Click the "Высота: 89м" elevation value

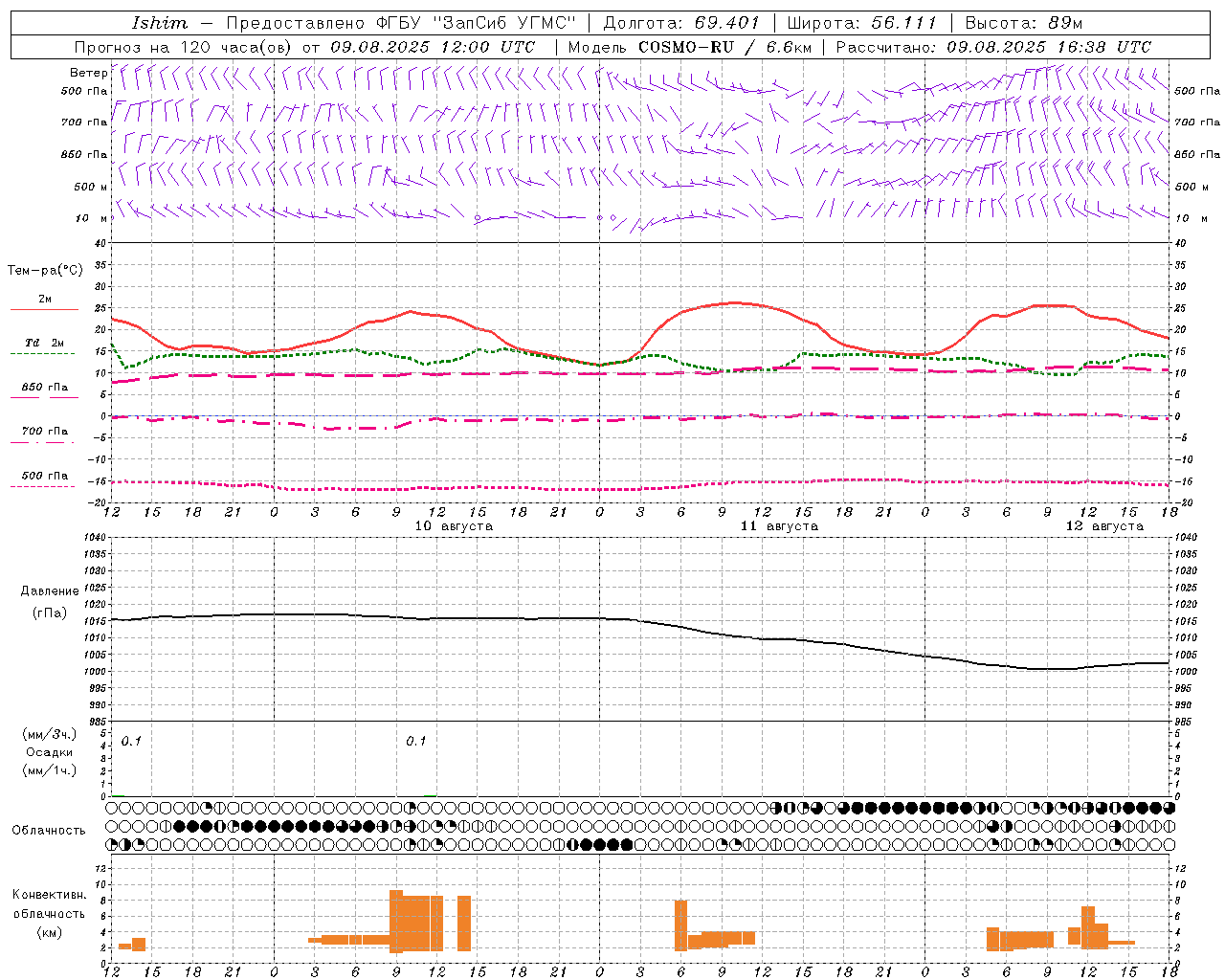click(x=1023, y=23)
